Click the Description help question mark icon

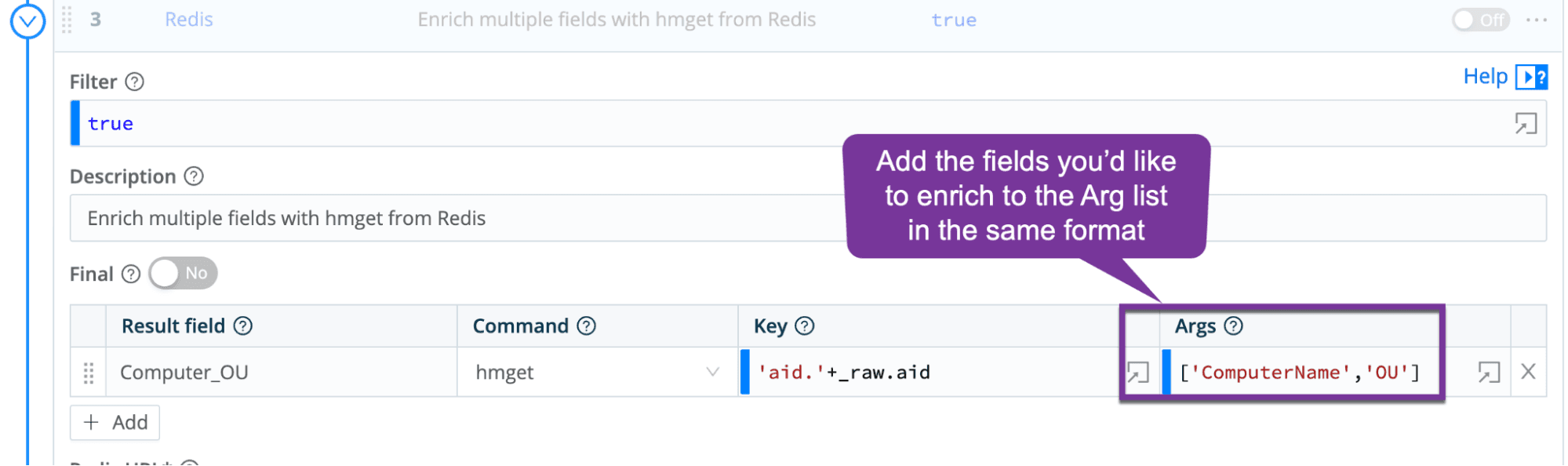pos(194,177)
